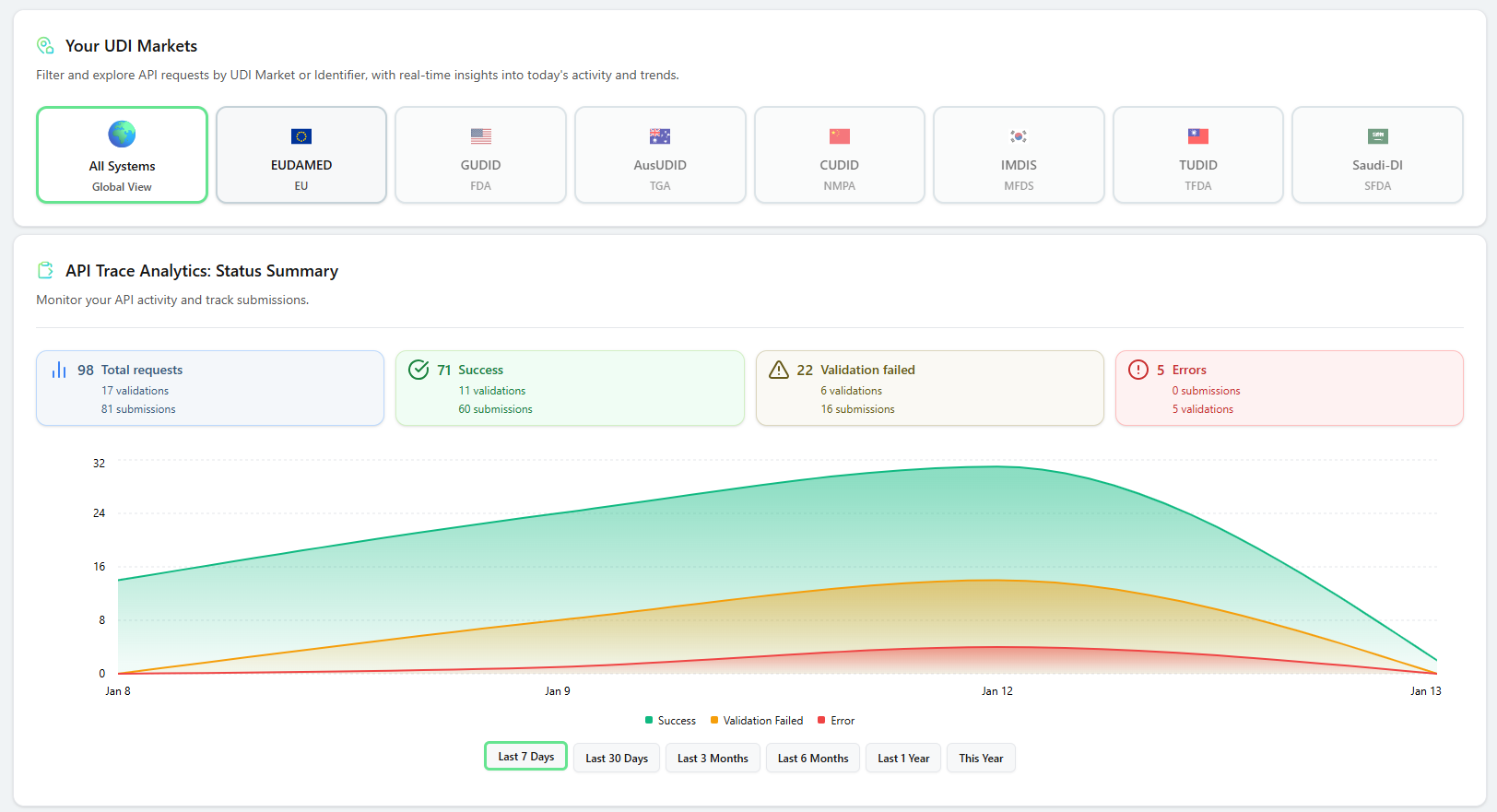Filter by CUDID NMPA market

coord(840,155)
